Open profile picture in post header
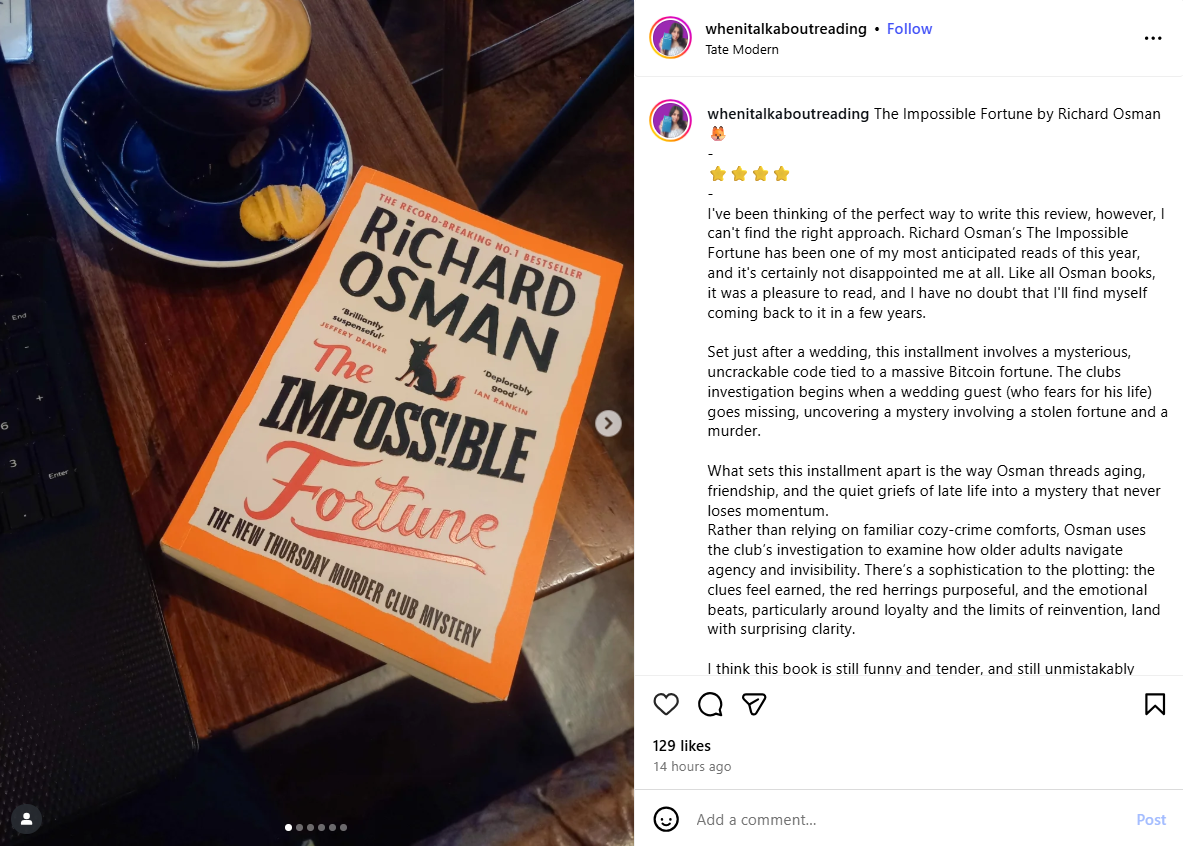 [671, 38]
